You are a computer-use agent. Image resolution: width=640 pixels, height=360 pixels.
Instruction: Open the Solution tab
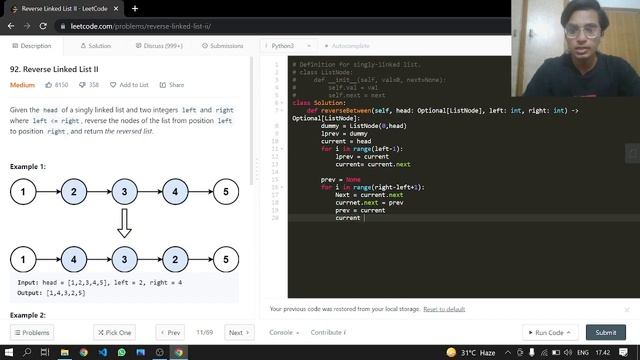point(96,46)
